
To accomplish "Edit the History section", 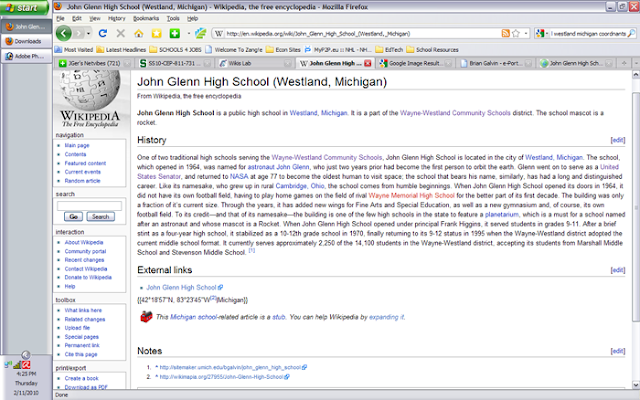I will coord(618,140).
